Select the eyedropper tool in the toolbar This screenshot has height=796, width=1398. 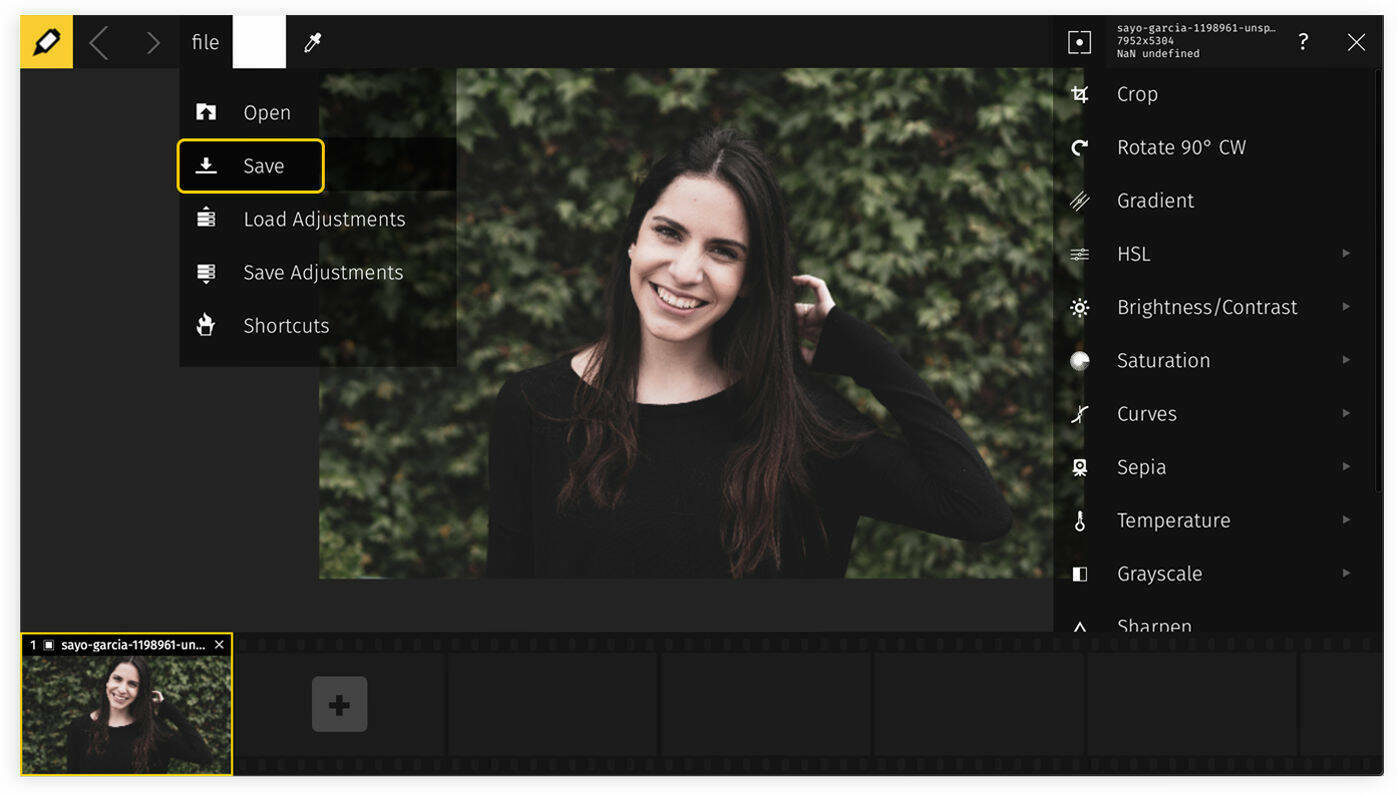click(311, 42)
